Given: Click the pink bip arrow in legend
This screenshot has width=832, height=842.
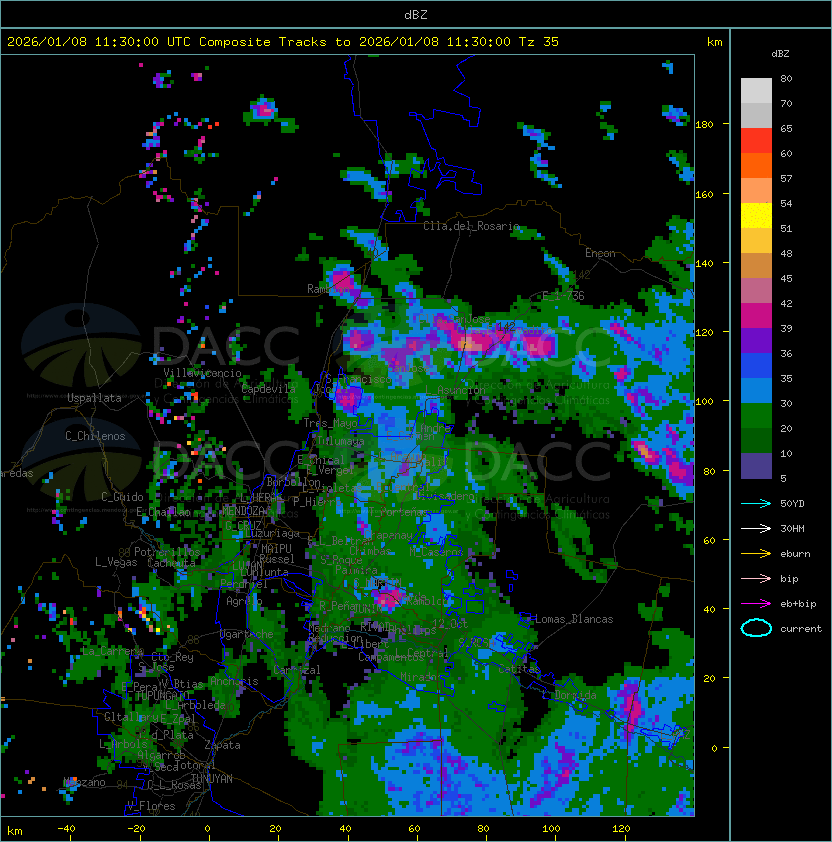Looking at the screenshot, I should click(x=756, y=578).
